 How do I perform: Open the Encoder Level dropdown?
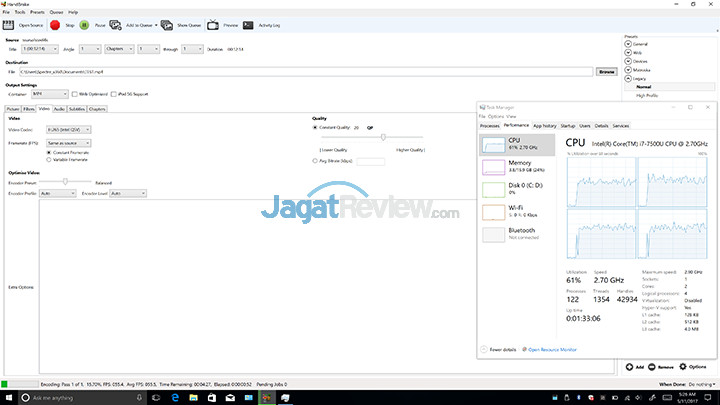(x=128, y=193)
